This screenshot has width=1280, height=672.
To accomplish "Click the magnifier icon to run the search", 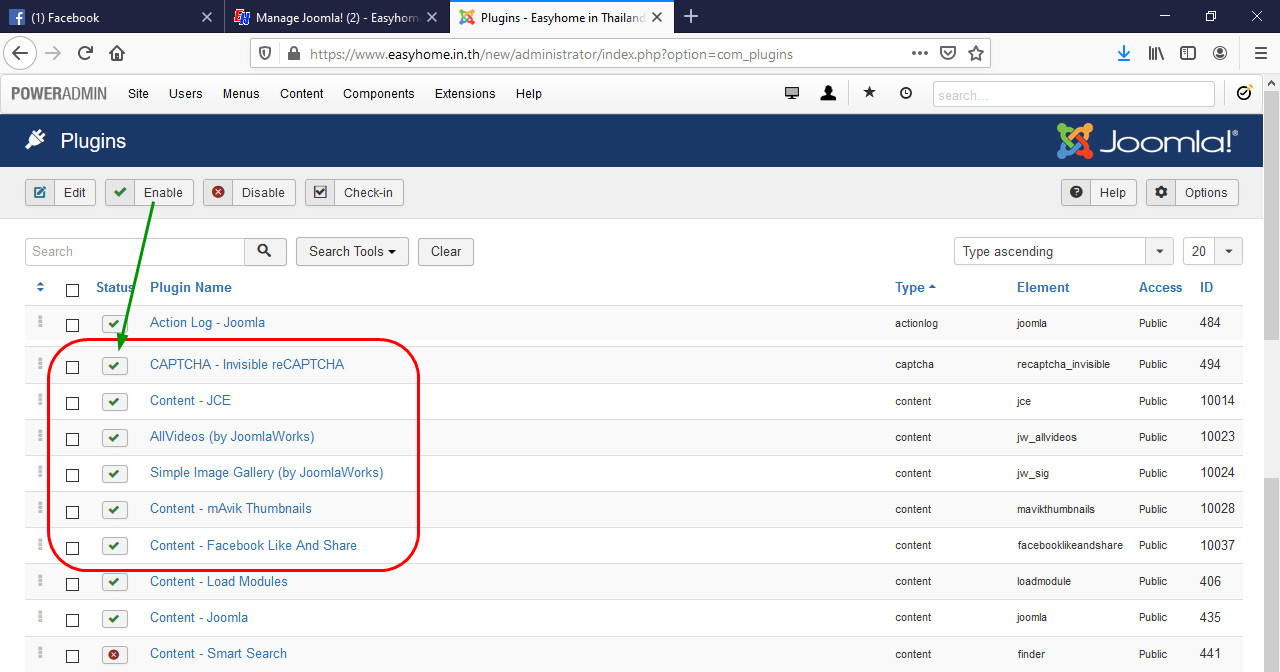I will click(265, 251).
